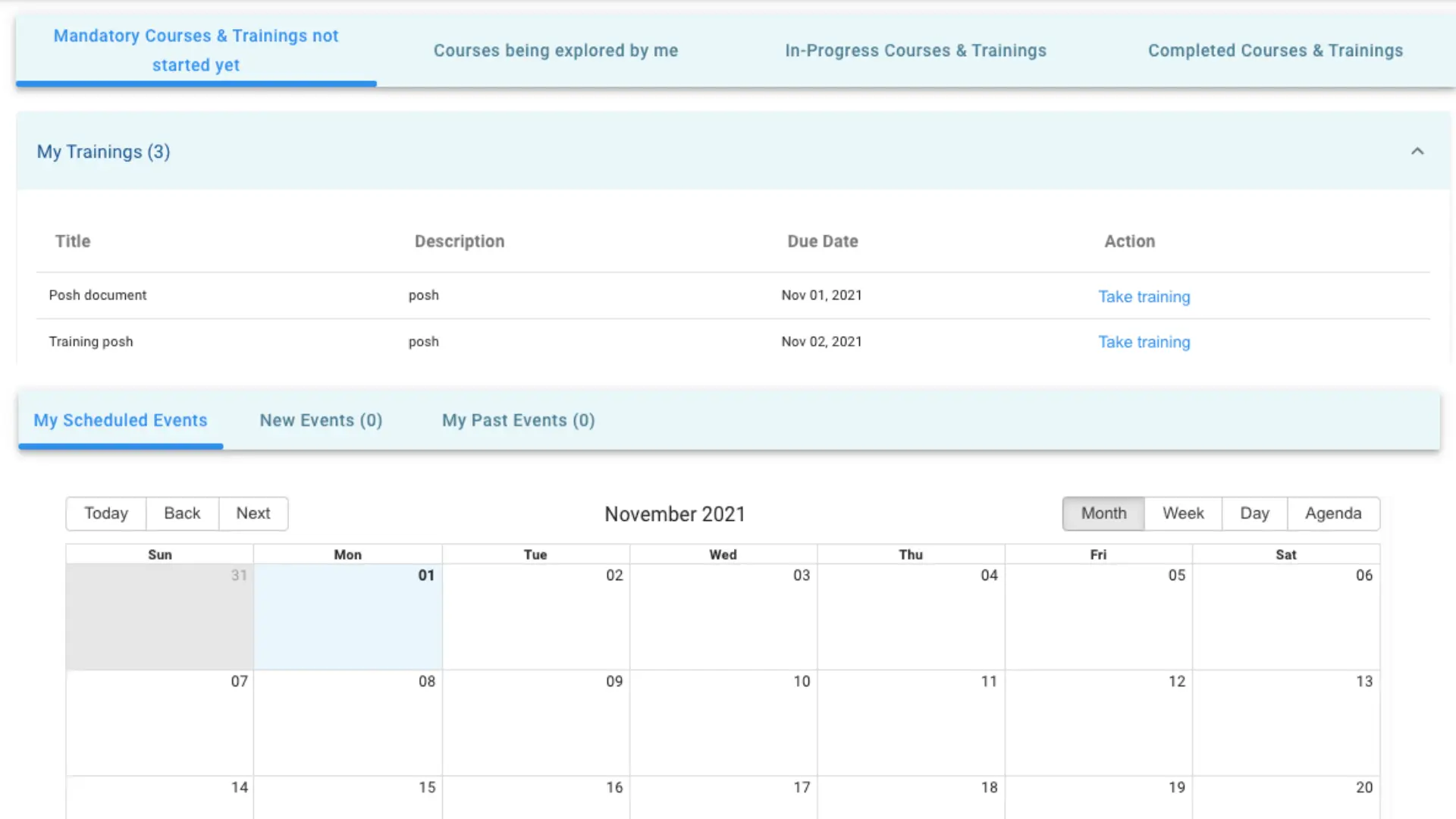Image resolution: width=1456 pixels, height=819 pixels.
Task: Click posh description in Training posh row
Action: coord(423,341)
